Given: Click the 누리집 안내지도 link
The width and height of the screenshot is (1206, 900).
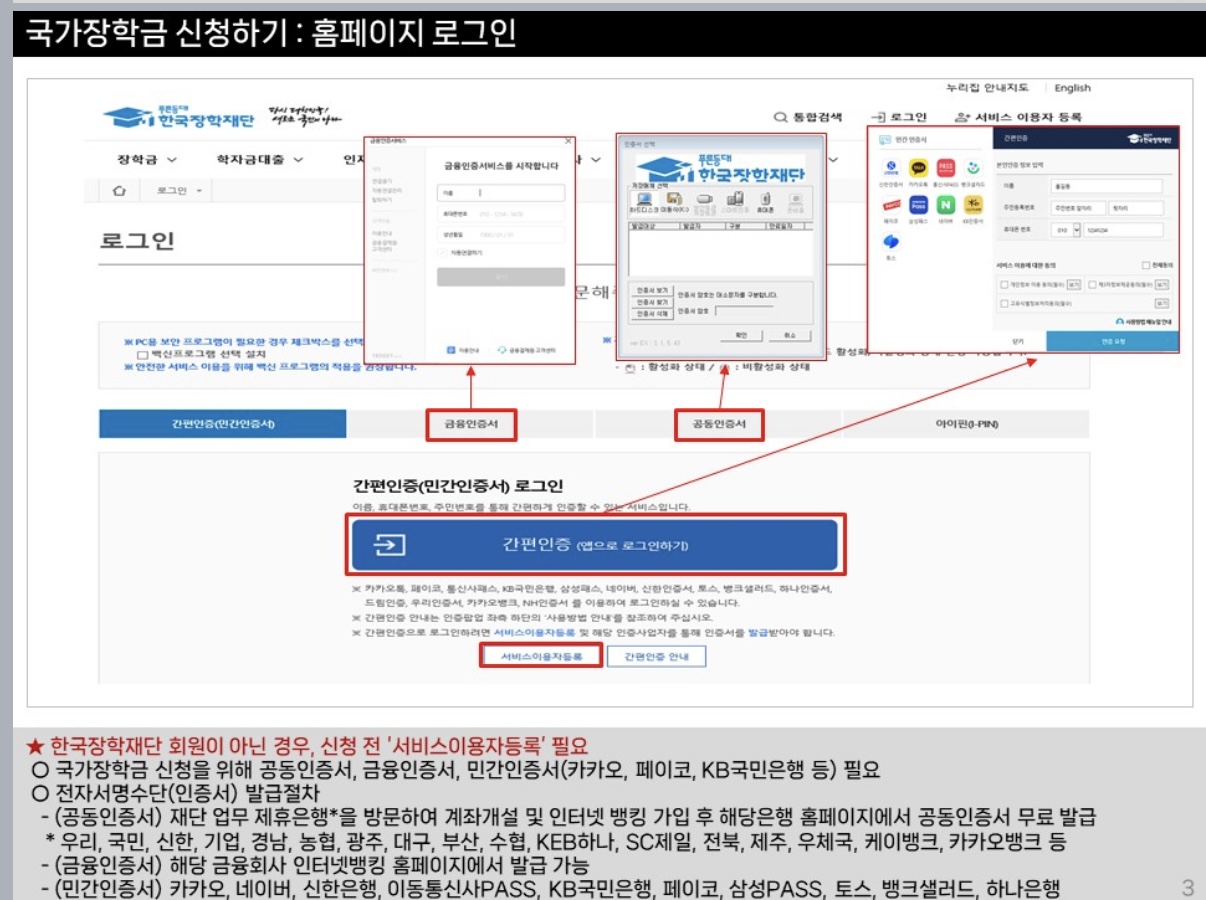Looking at the screenshot, I should coord(986,88).
